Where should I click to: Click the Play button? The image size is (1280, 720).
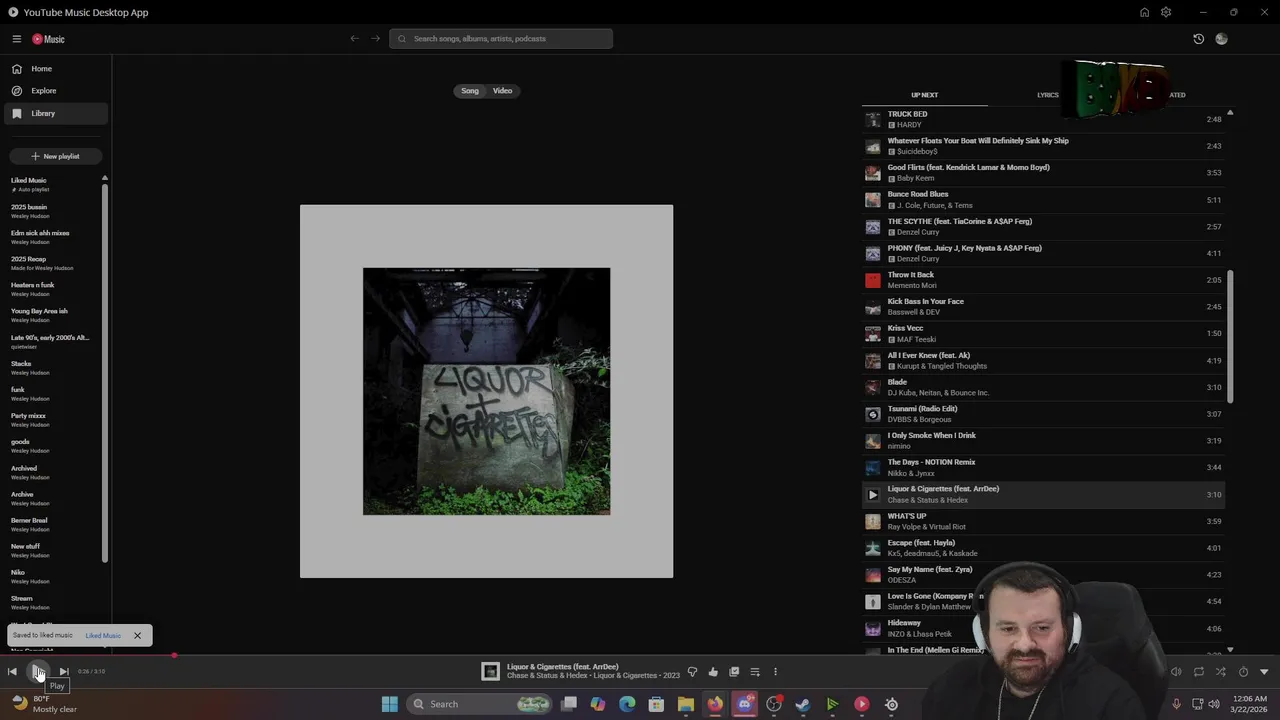tap(37, 672)
